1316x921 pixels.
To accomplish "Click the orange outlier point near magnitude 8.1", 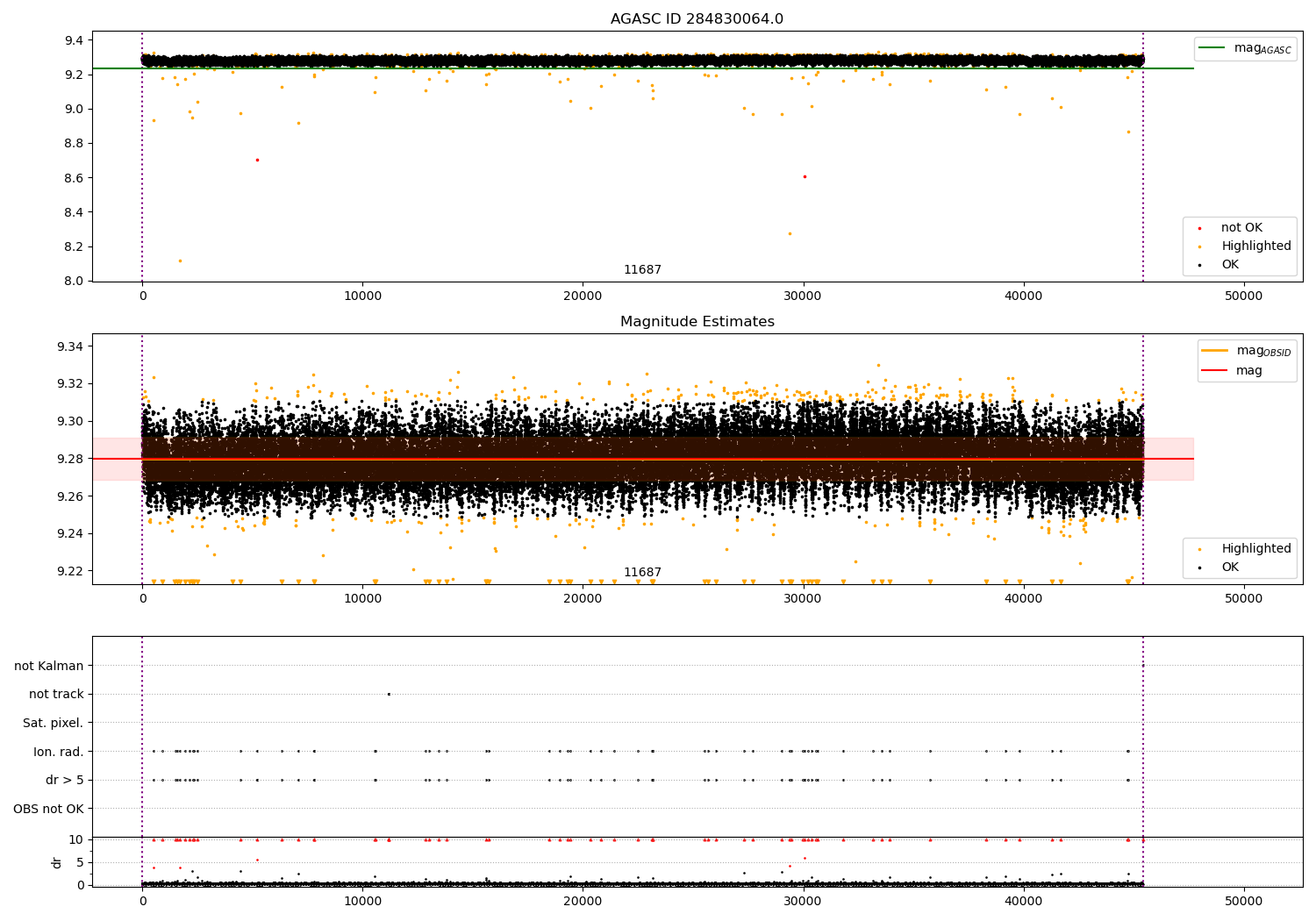I will [x=180, y=261].
